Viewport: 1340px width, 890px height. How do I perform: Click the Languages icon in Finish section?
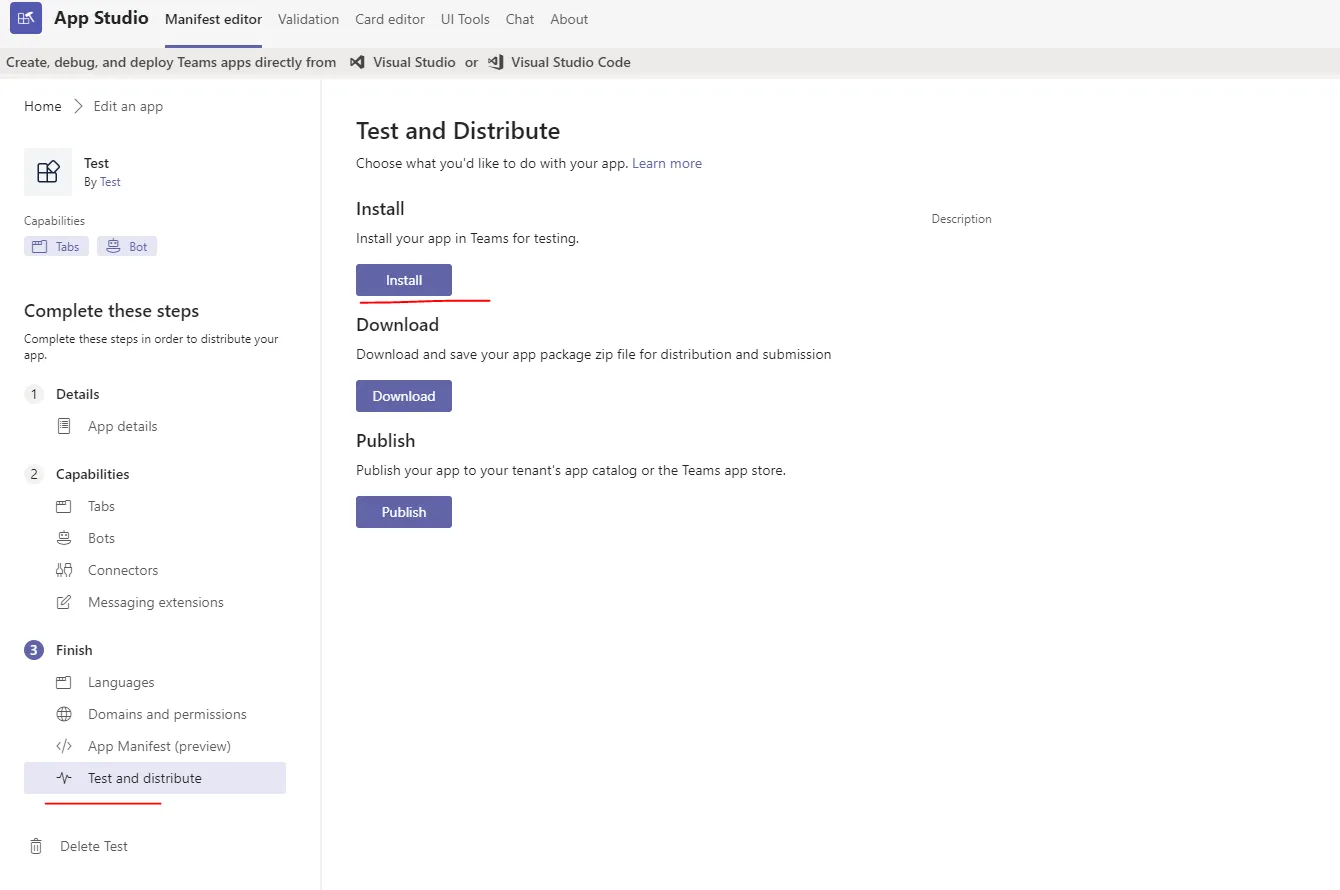pyautogui.click(x=64, y=682)
